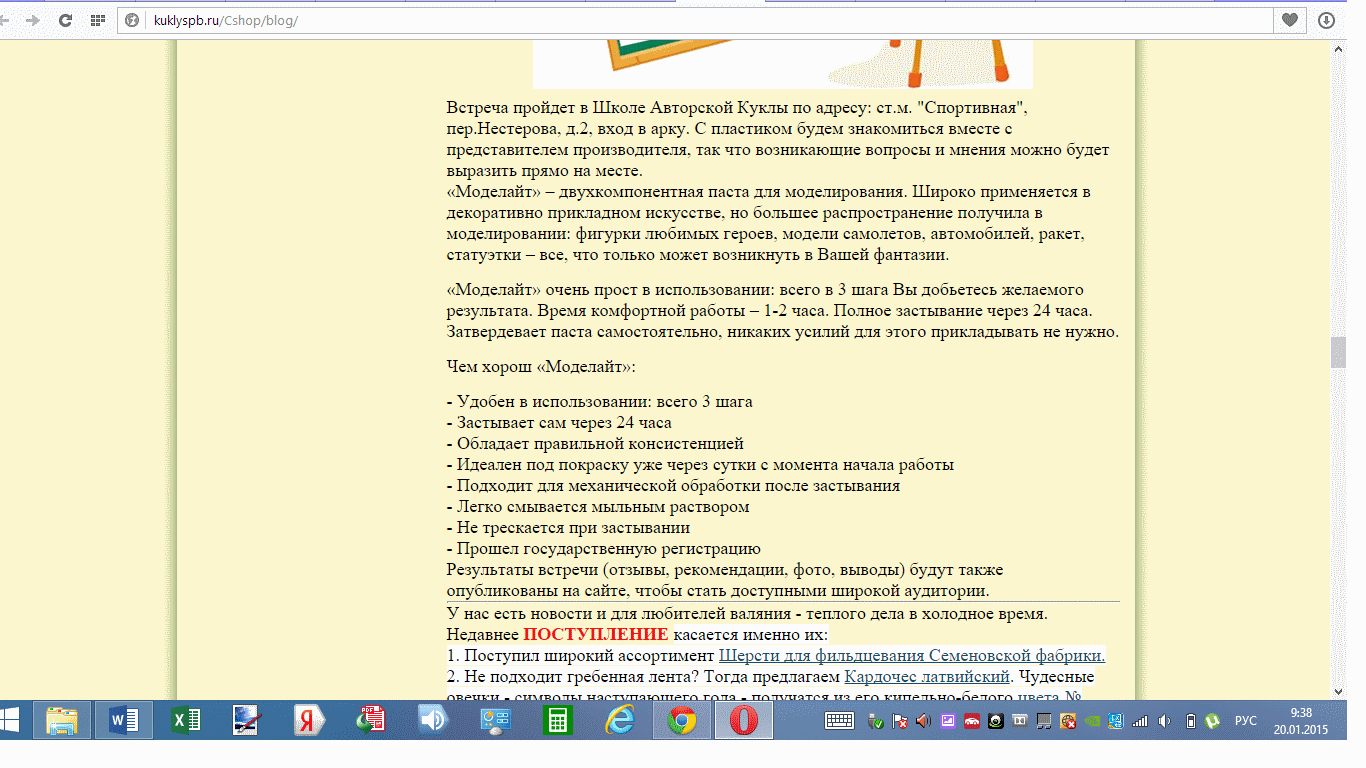
Task: Click the easel illustration image at top
Action: pos(782,64)
